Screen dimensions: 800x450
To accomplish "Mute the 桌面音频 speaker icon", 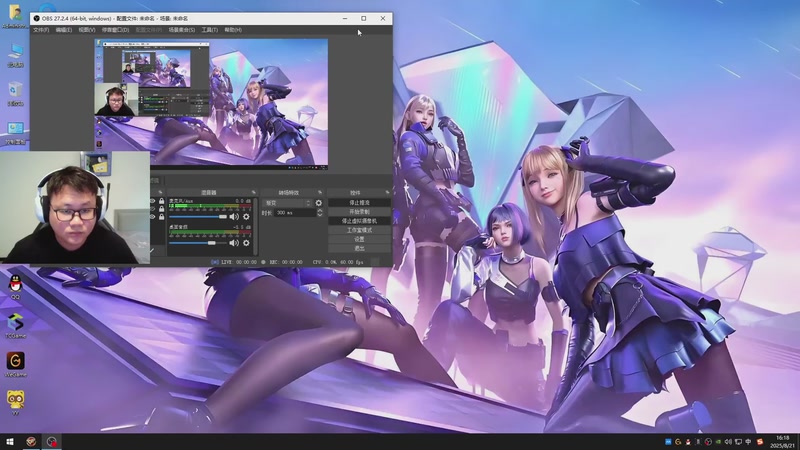I will coord(234,243).
